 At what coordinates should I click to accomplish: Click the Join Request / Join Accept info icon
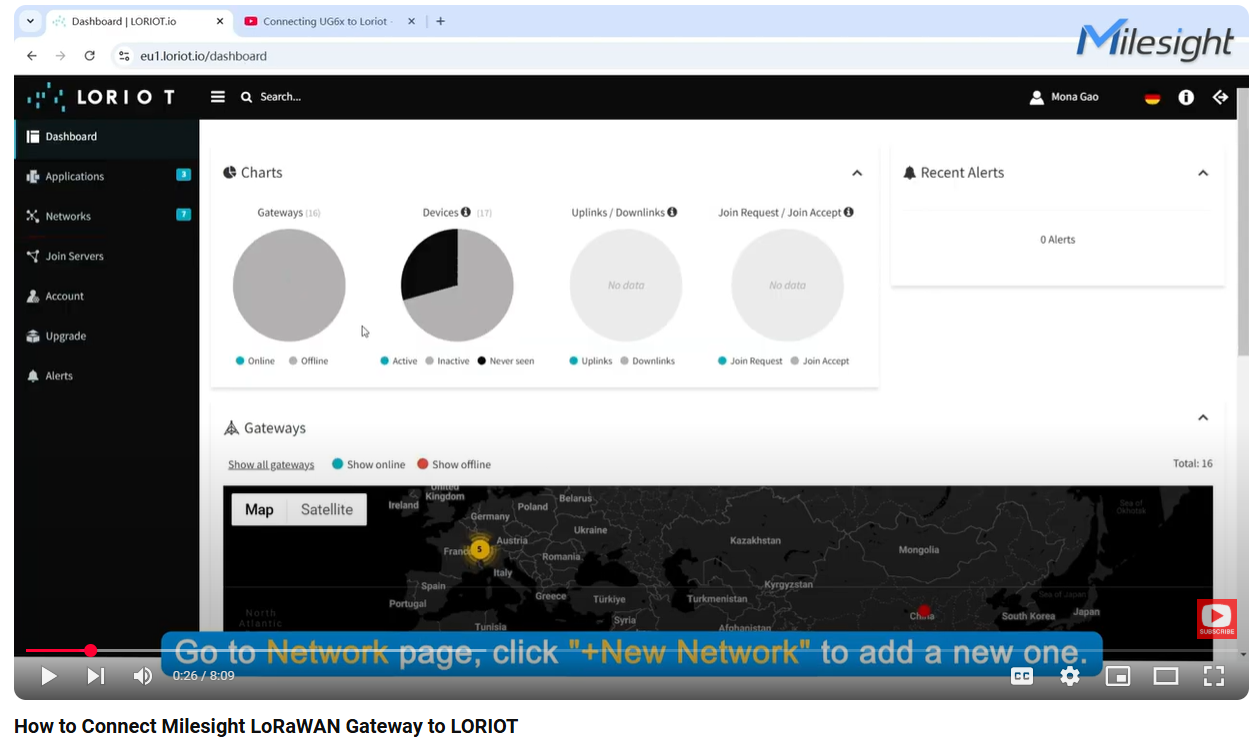click(x=849, y=212)
